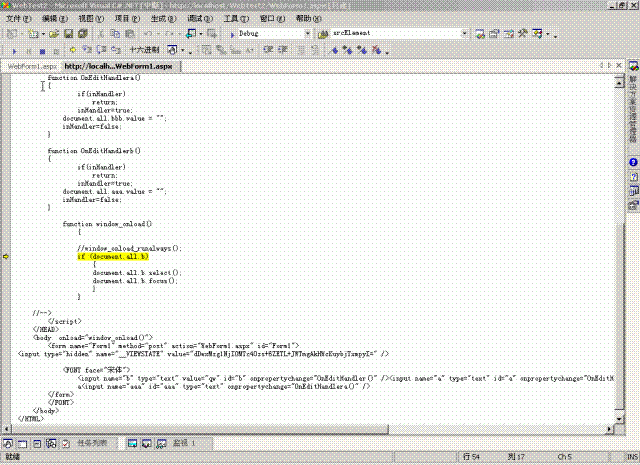Screen dimensions: 640x465
Task: Click the Step Over icon
Action: 102,50
